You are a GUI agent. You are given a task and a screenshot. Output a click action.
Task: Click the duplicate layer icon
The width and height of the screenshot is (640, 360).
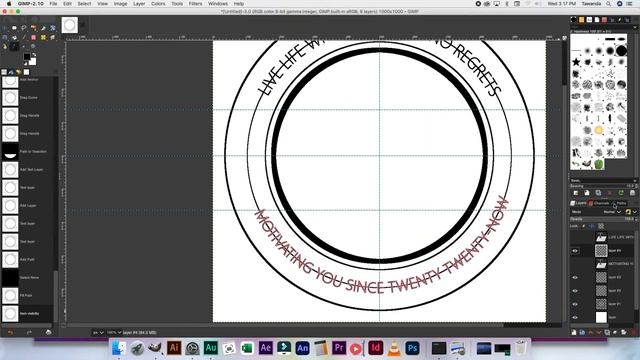pos(607,332)
